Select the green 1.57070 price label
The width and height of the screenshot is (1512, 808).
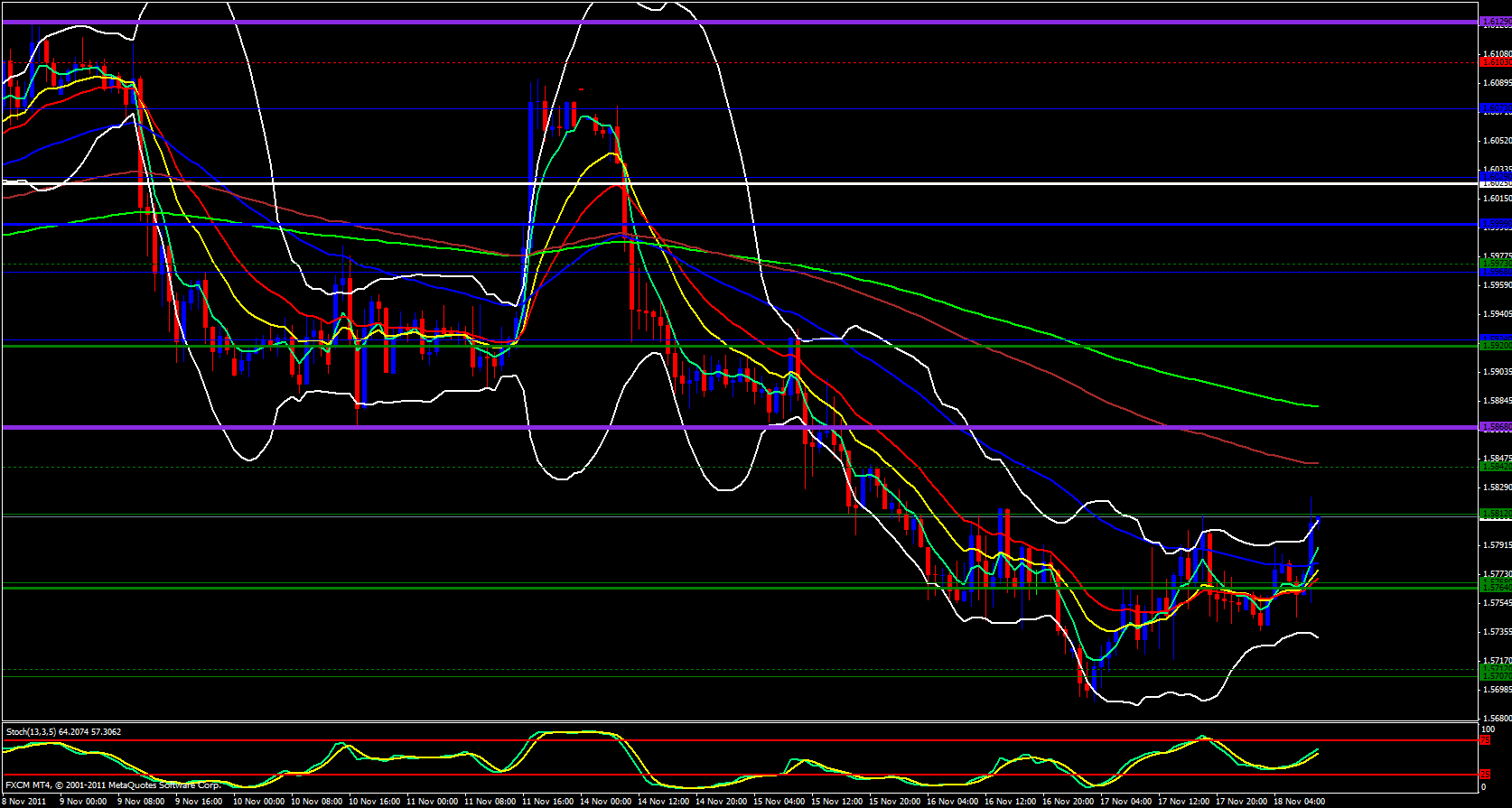tap(1495, 675)
